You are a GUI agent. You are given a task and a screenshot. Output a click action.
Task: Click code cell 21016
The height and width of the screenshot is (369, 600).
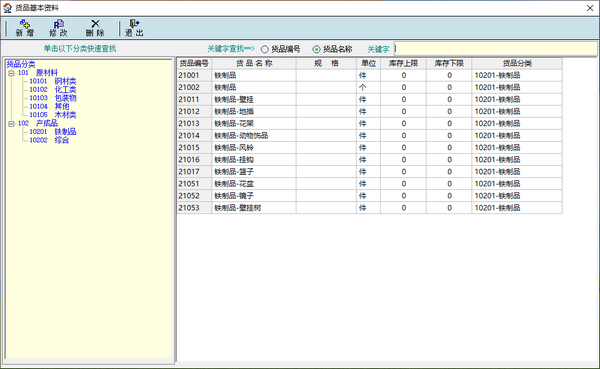[194, 160]
